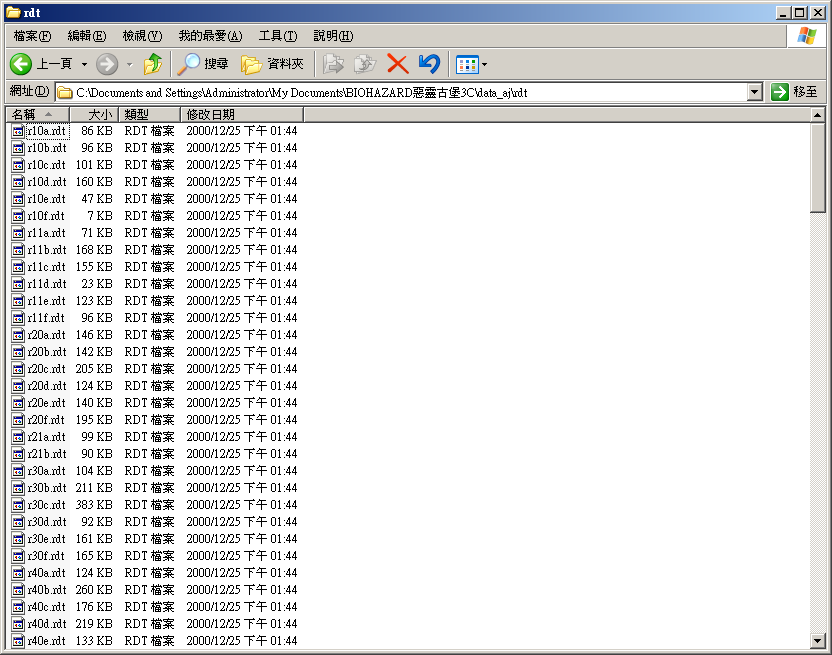The width and height of the screenshot is (832, 655).
Task: Expand the address bar dropdown list
Action: click(755, 92)
